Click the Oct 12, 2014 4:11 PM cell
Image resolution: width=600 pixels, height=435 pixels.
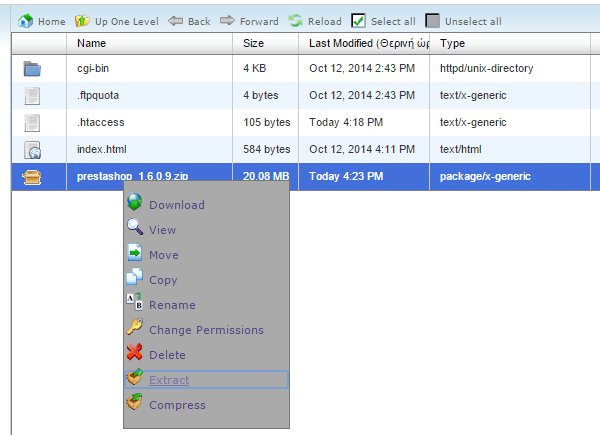(x=362, y=149)
